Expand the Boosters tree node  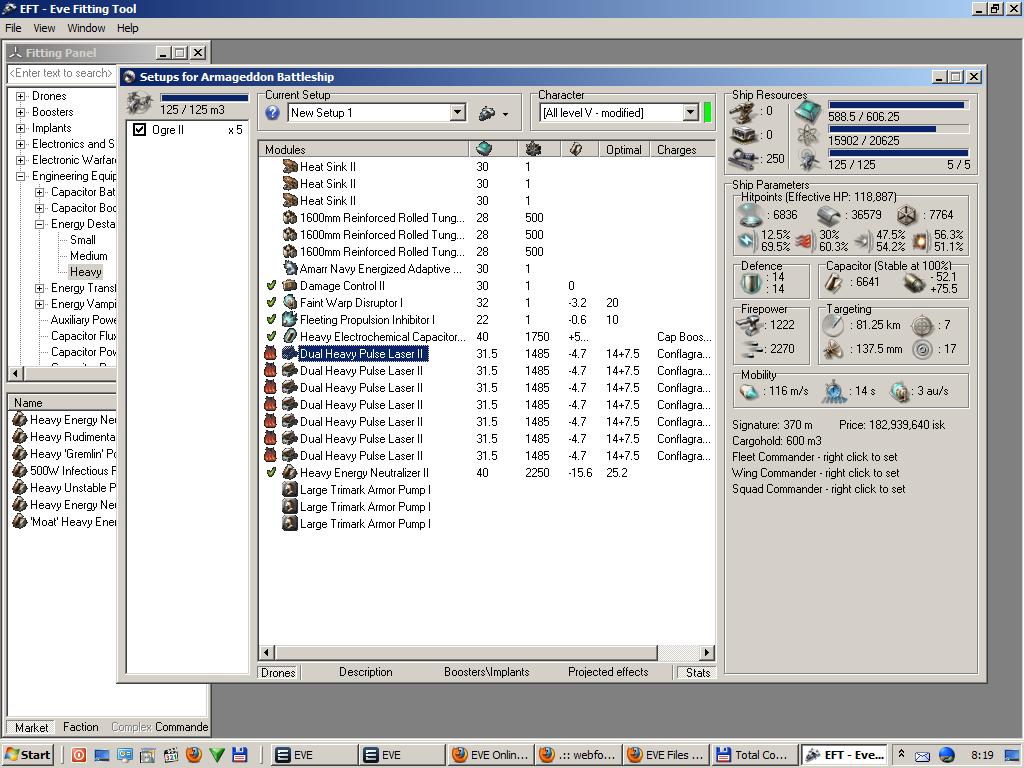coord(20,112)
